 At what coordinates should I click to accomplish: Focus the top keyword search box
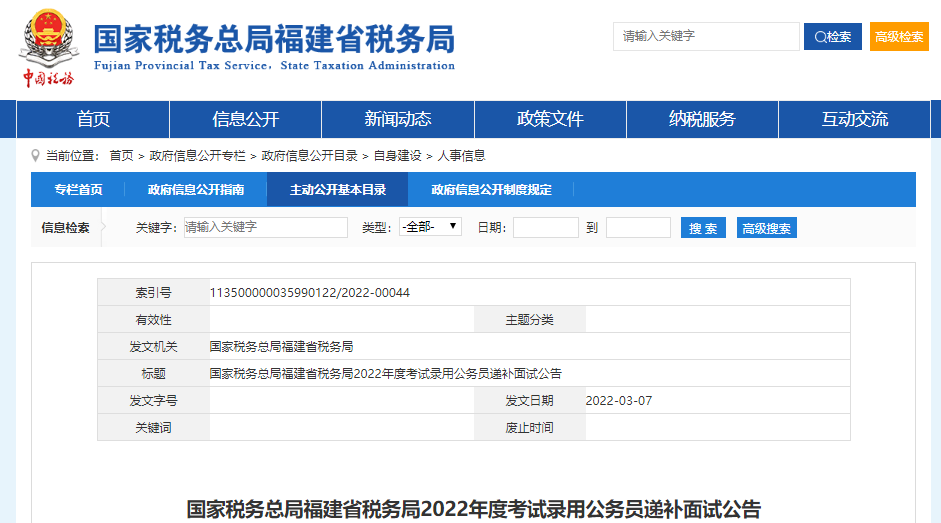point(706,36)
